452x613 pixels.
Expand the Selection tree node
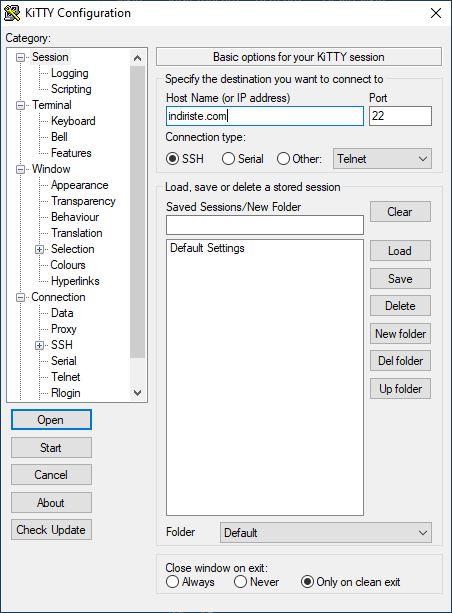(x=39, y=249)
